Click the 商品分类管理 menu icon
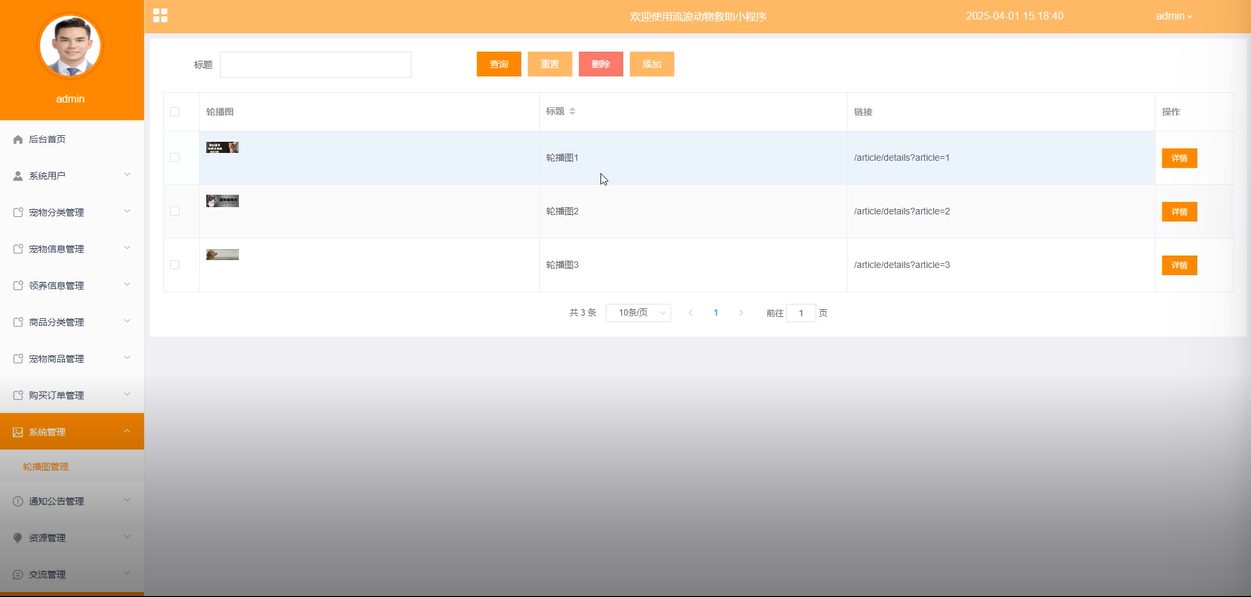This screenshot has width=1251, height=597. [18, 322]
